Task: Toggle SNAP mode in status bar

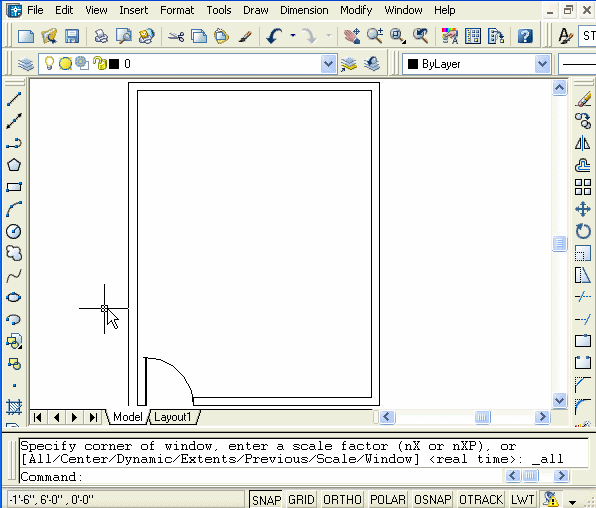Action: point(266,500)
